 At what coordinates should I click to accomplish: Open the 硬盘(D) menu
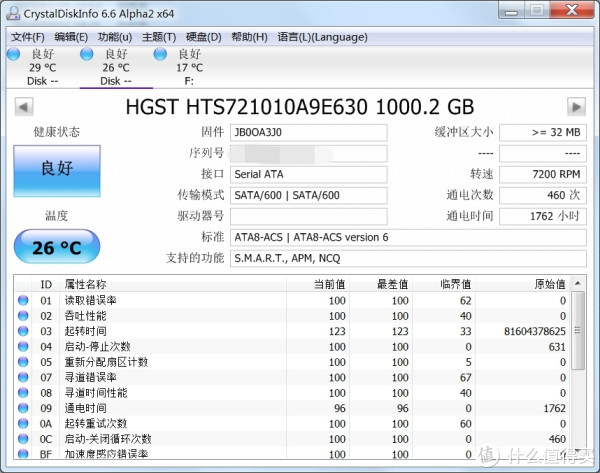[204, 37]
